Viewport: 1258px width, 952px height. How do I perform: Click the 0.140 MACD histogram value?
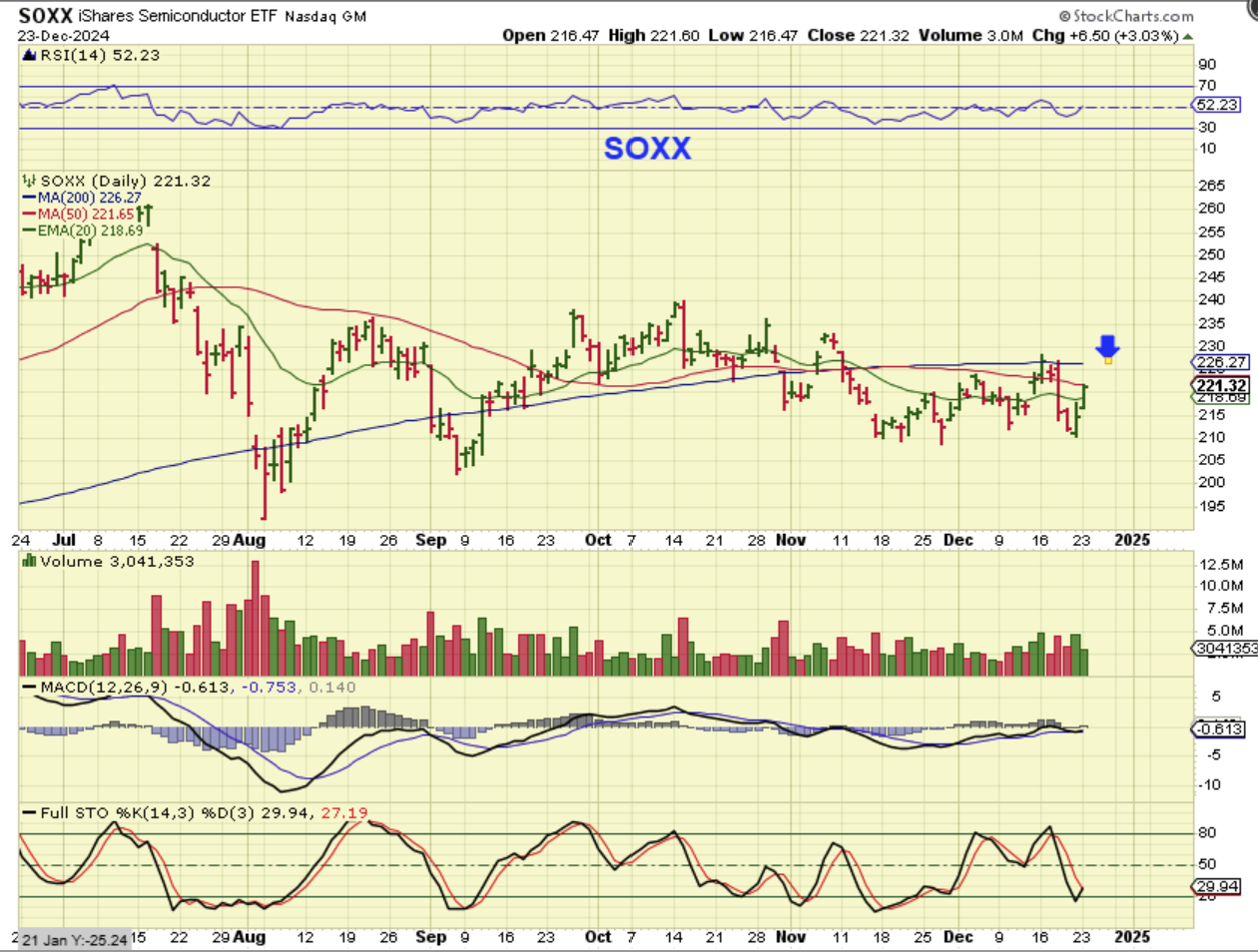[332, 687]
